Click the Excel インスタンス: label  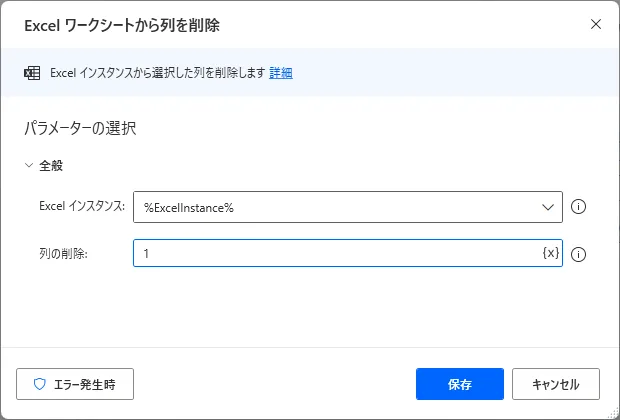(x=81, y=207)
